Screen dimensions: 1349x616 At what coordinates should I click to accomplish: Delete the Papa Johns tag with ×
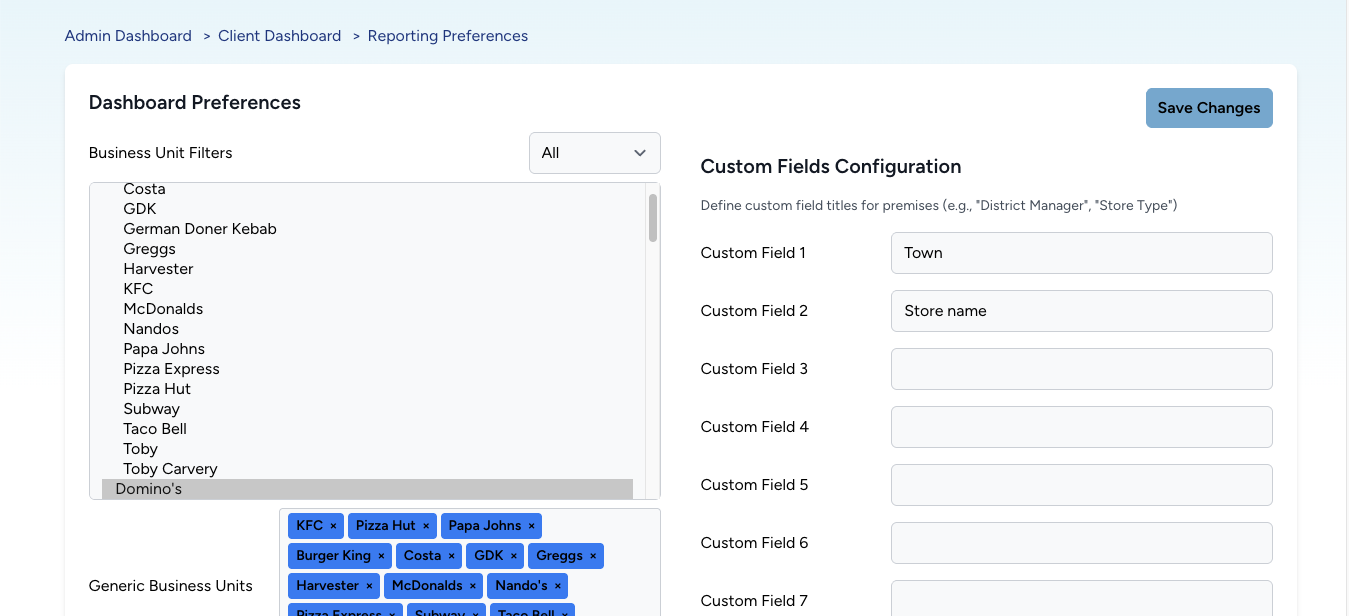pos(531,526)
